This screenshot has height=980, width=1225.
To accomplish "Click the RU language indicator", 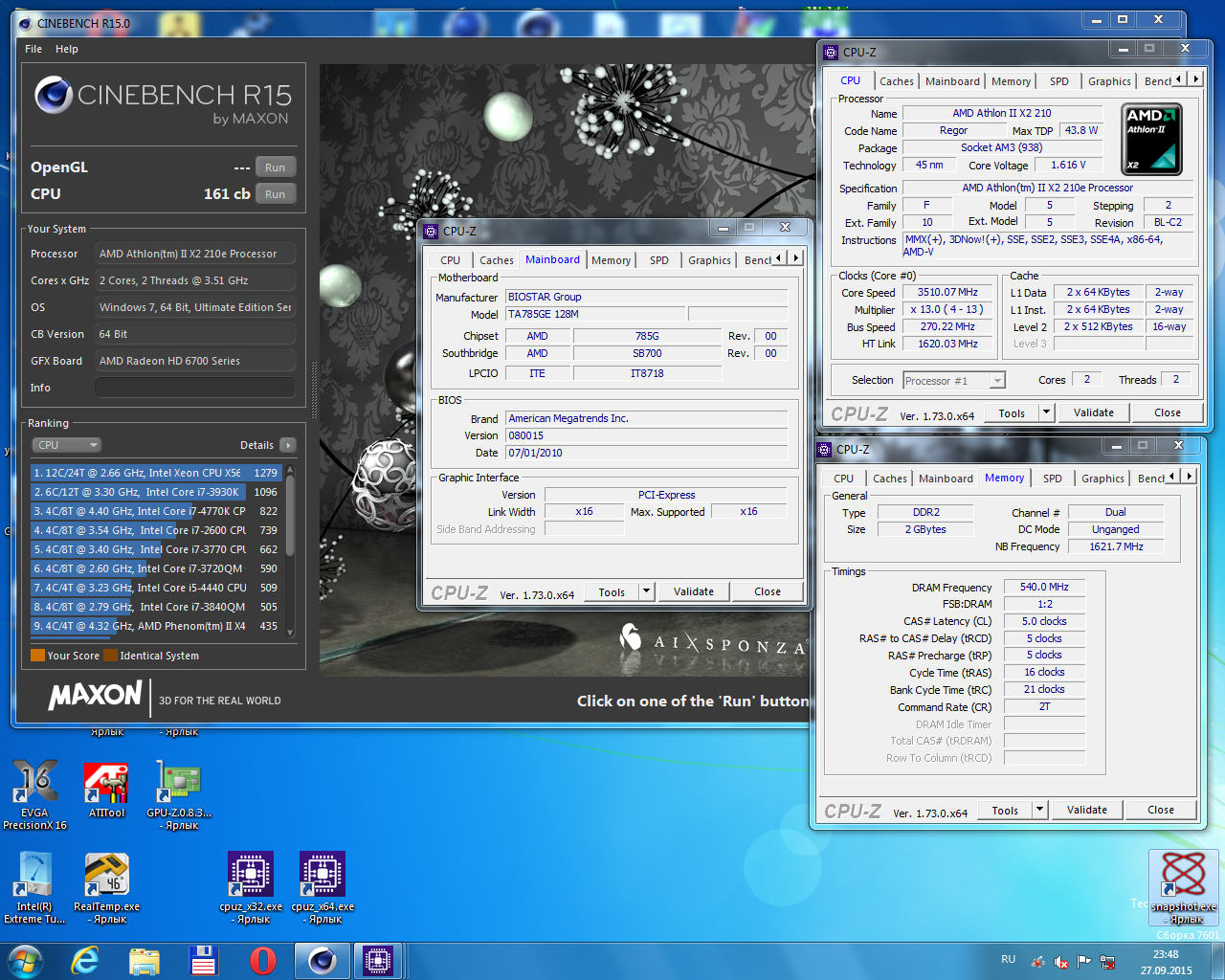I will tap(1009, 959).
